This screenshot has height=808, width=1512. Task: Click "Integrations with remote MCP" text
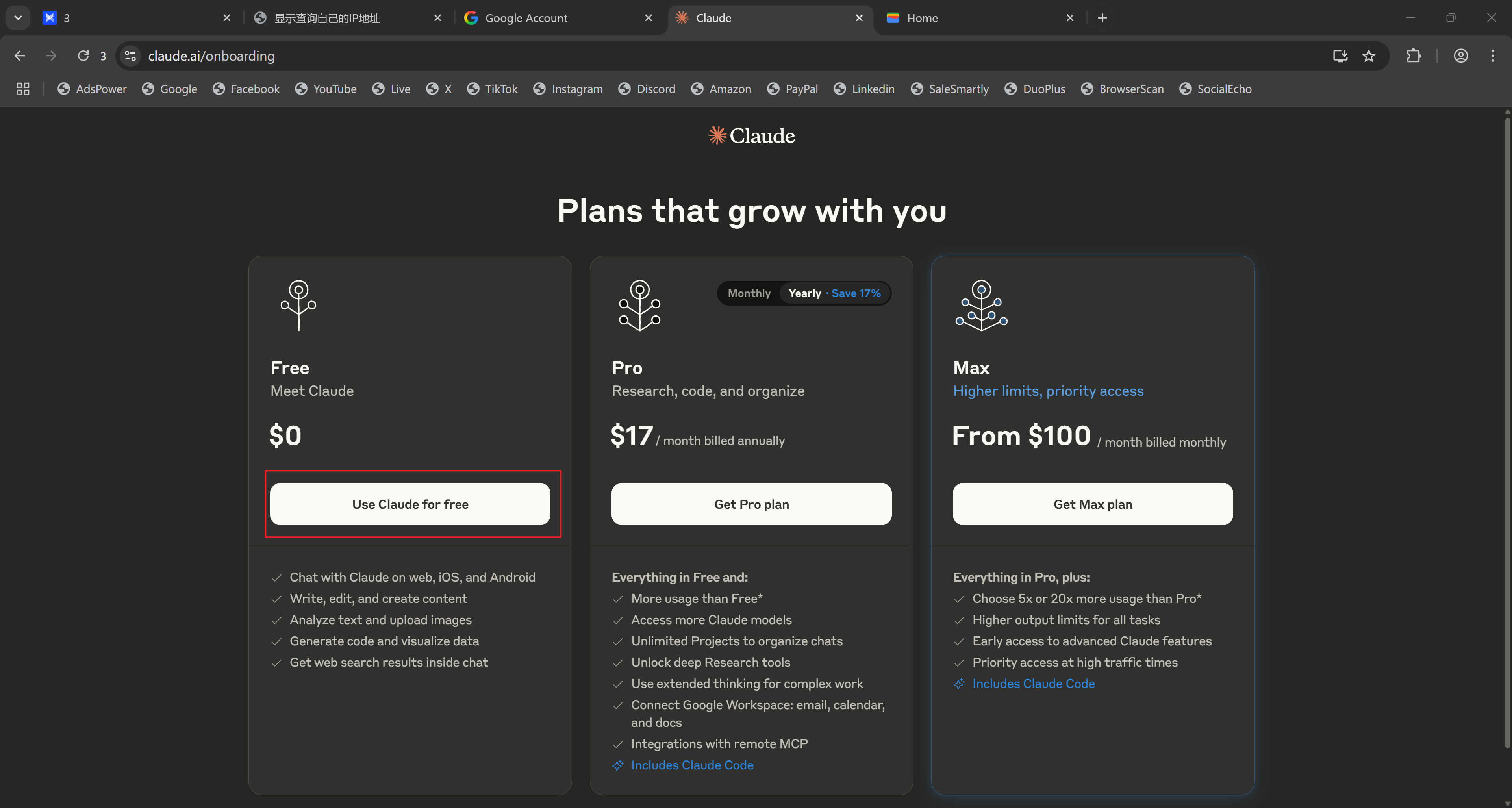click(x=719, y=743)
